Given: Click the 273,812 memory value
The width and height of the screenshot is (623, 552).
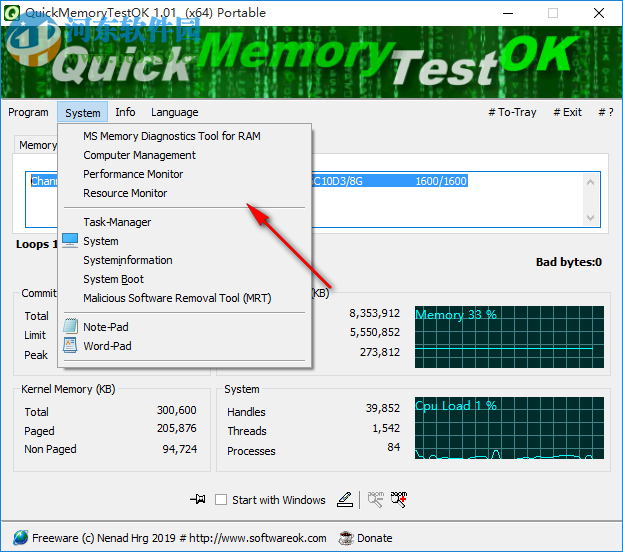Looking at the screenshot, I should click(380, 352).
